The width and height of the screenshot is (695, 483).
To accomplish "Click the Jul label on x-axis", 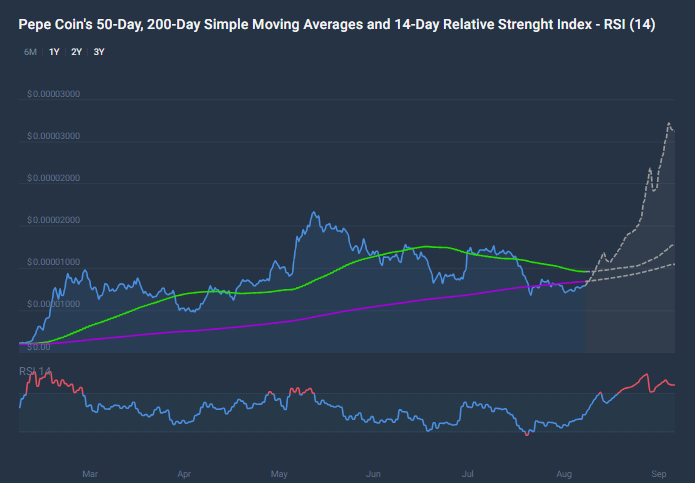I will point(468,474).
